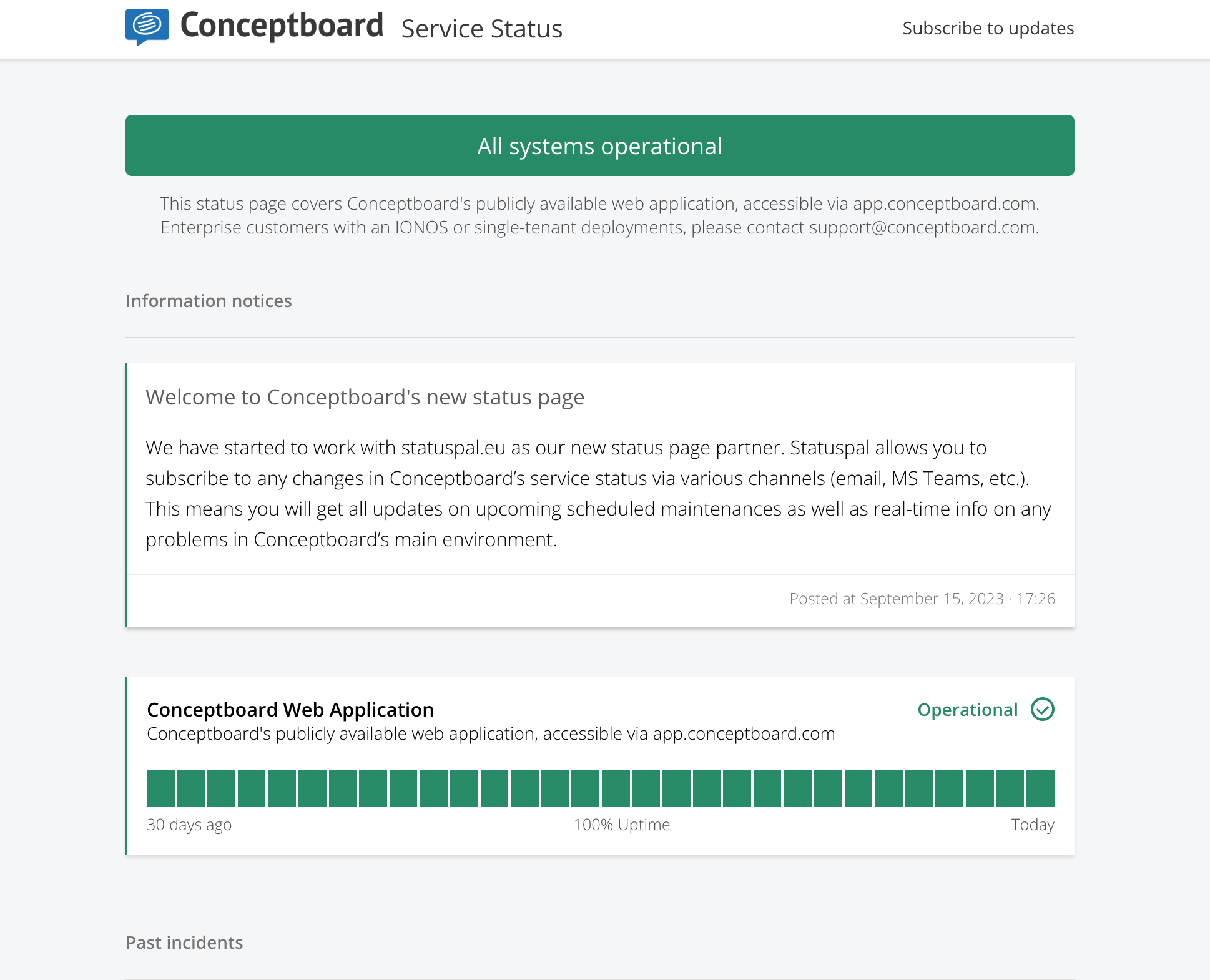
Task: Click the Conceptboard speech bubble logo icon
Action: pos(147,26)
